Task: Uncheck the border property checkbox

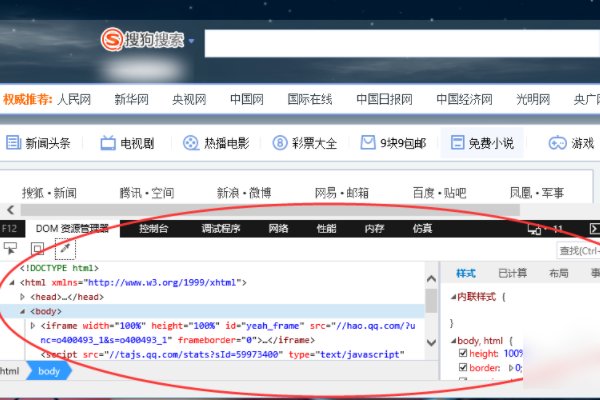Action: [x=463, y=367]
